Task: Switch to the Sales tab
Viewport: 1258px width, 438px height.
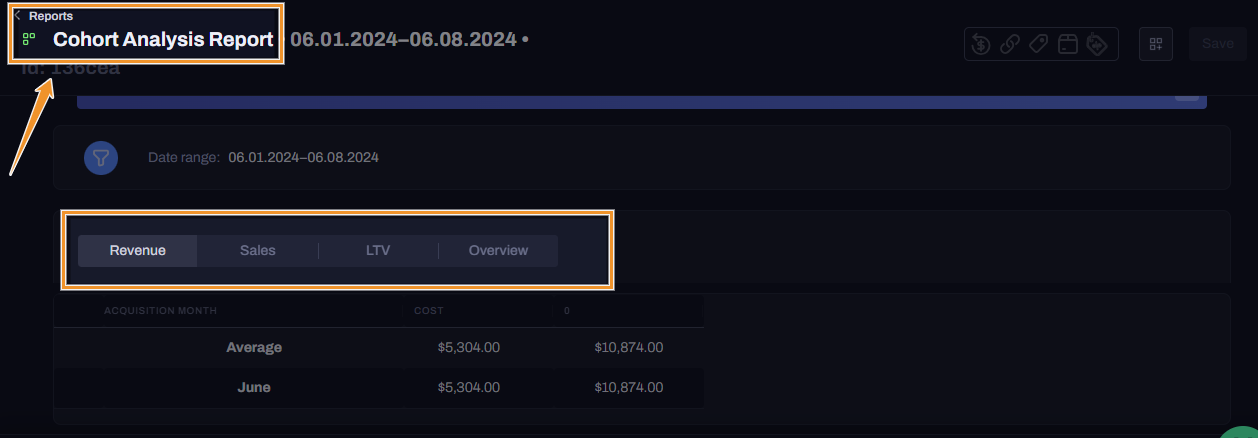Action: coord(258,251)
